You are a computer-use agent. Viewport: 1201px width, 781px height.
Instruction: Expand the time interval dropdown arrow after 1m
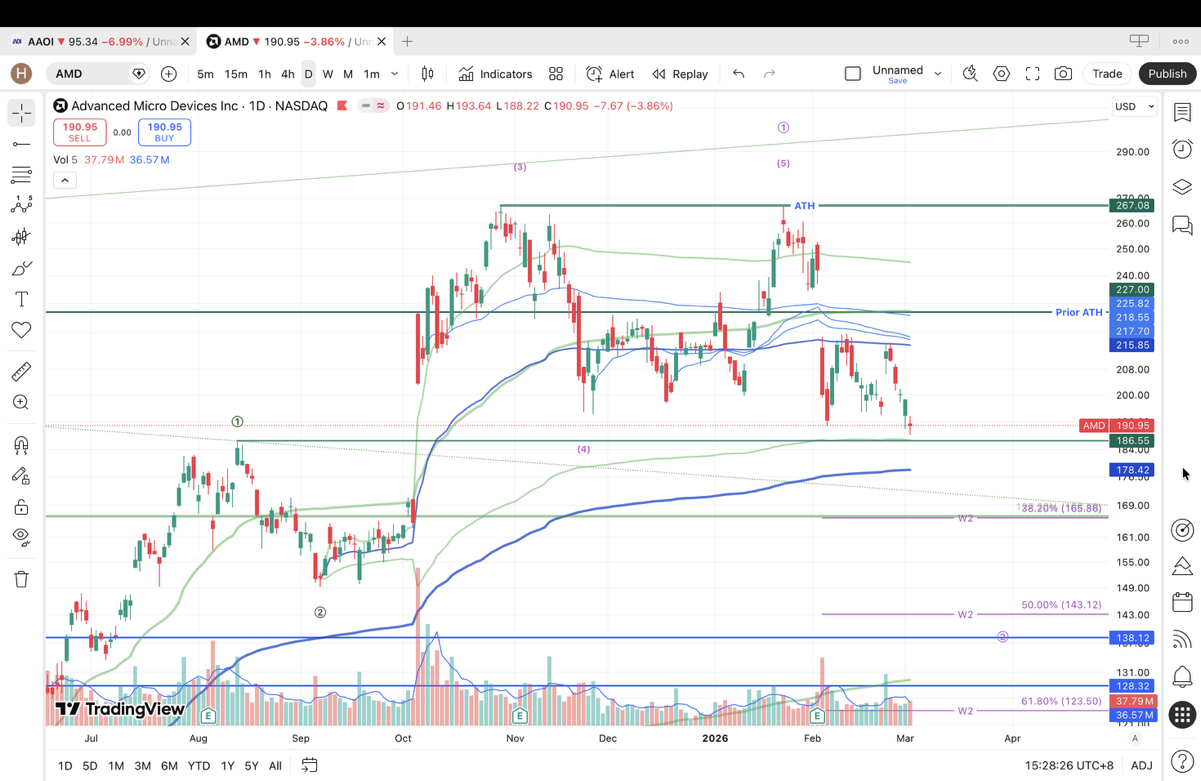point(395,74)
